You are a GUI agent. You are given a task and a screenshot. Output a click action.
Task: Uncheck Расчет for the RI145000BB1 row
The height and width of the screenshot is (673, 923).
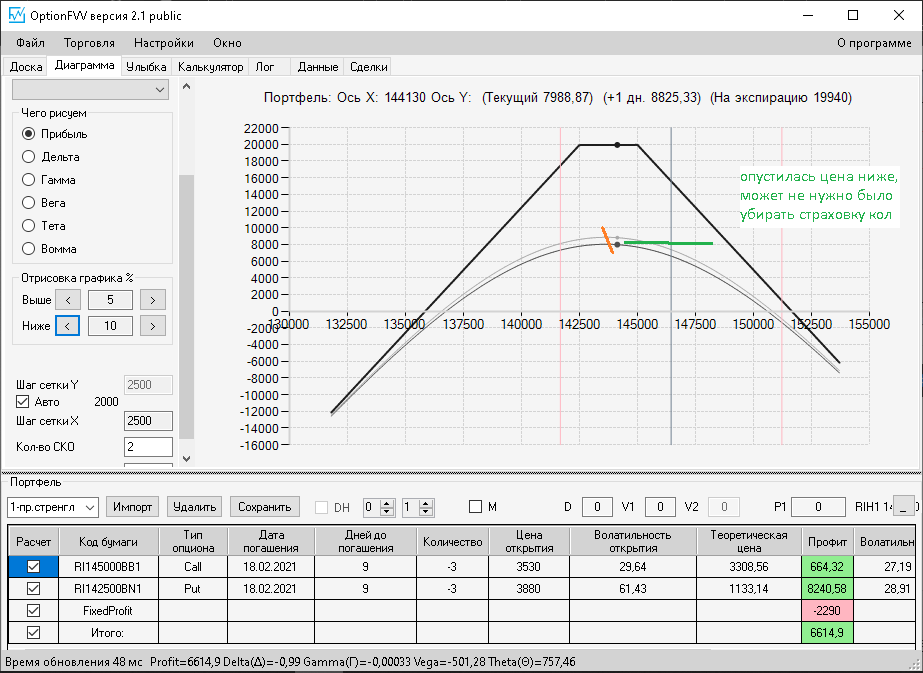pos(34,567)
